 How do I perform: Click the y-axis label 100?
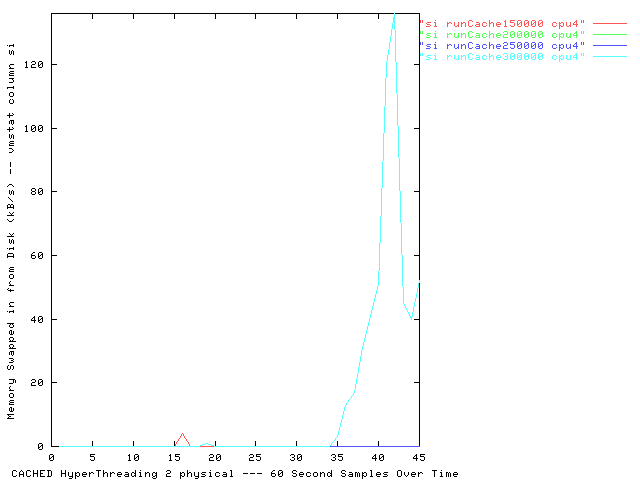[34, 128]
